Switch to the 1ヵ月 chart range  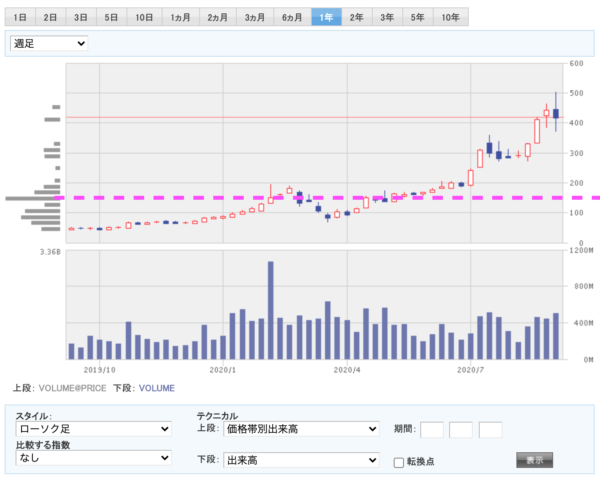[181, 17]
